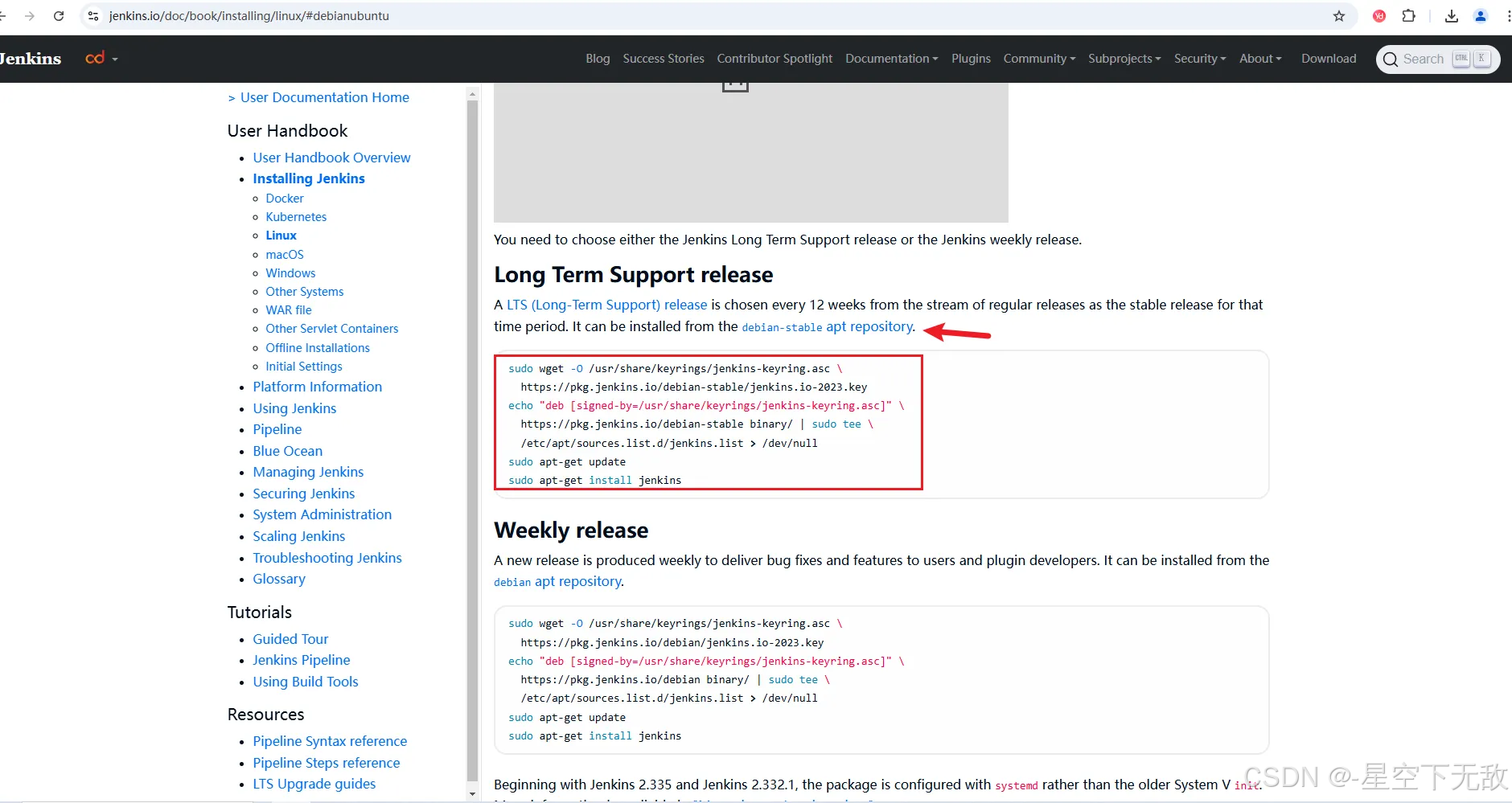This screenshot has height=803, width=1512.
Task: Open the Docker install page
Action: point(285,199)
